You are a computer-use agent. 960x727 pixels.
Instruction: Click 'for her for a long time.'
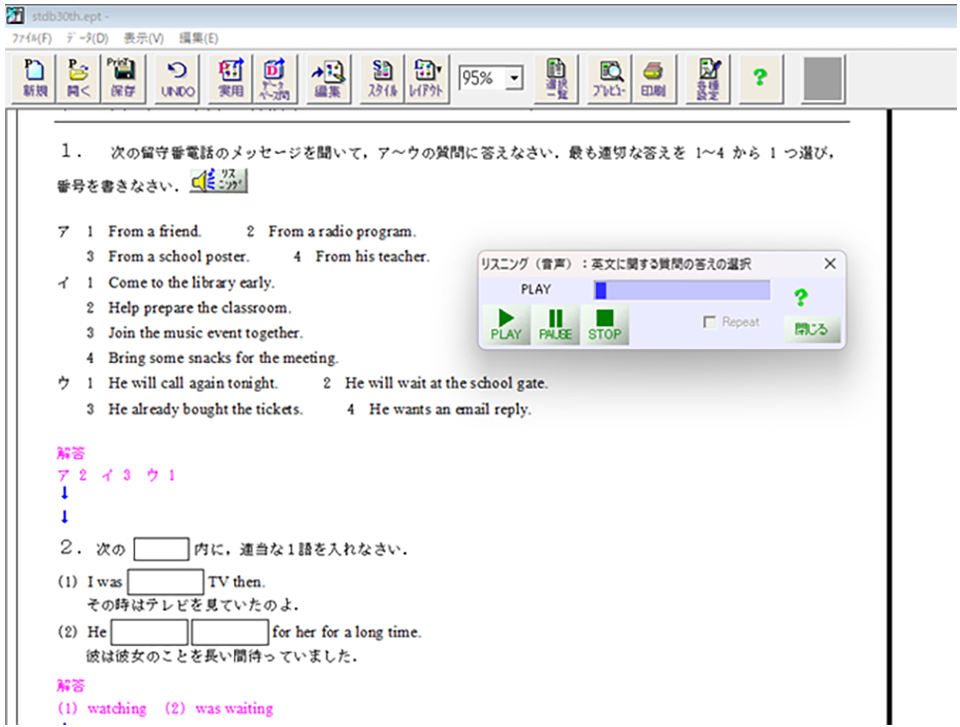click(347, 632)
